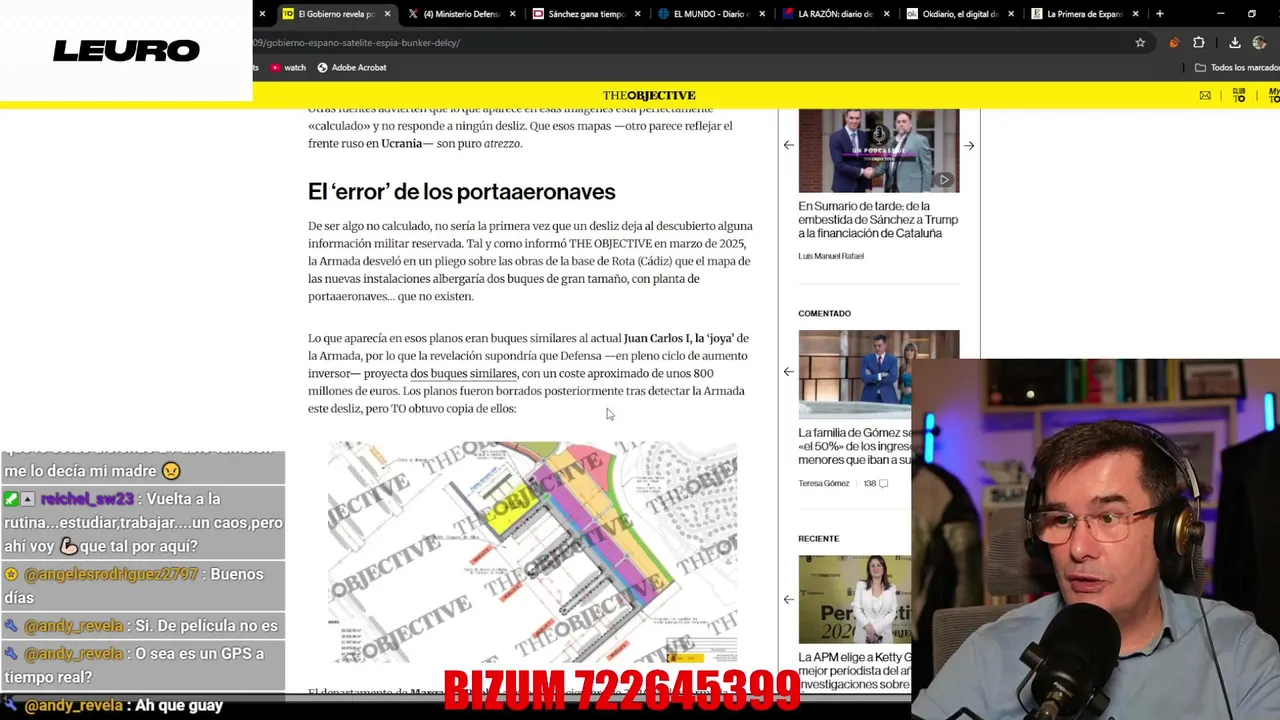1280x720 pixels.
Task: Go to previous item in Comentado carousel
Action: tap(788, 372)
